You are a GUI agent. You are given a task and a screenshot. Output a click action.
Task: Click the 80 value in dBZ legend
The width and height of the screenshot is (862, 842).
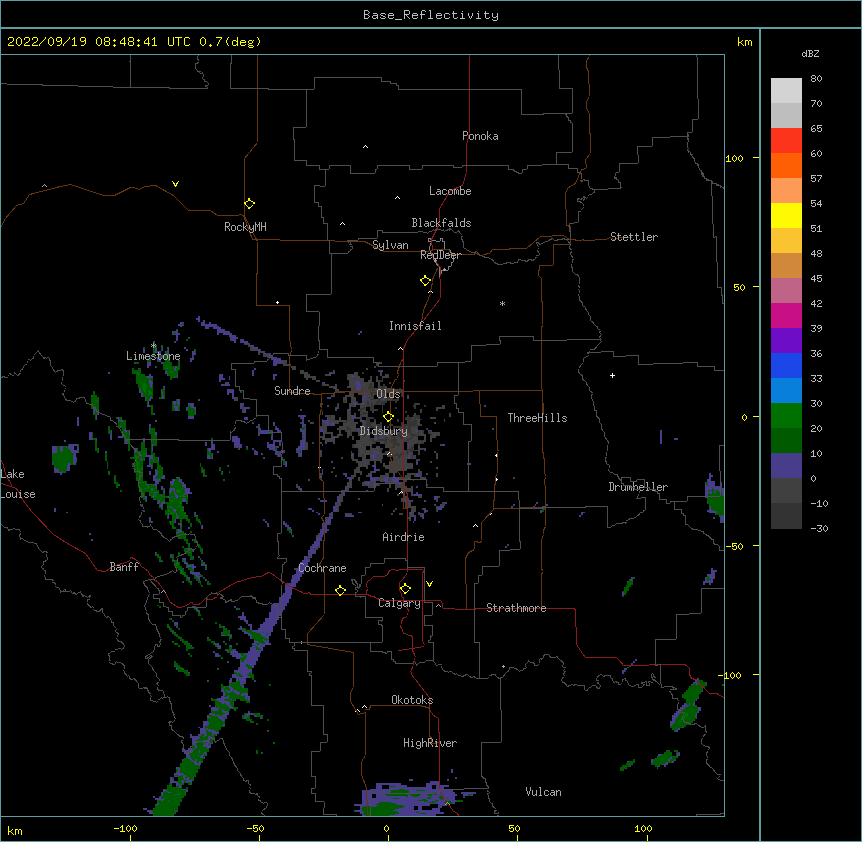[816, 79]
